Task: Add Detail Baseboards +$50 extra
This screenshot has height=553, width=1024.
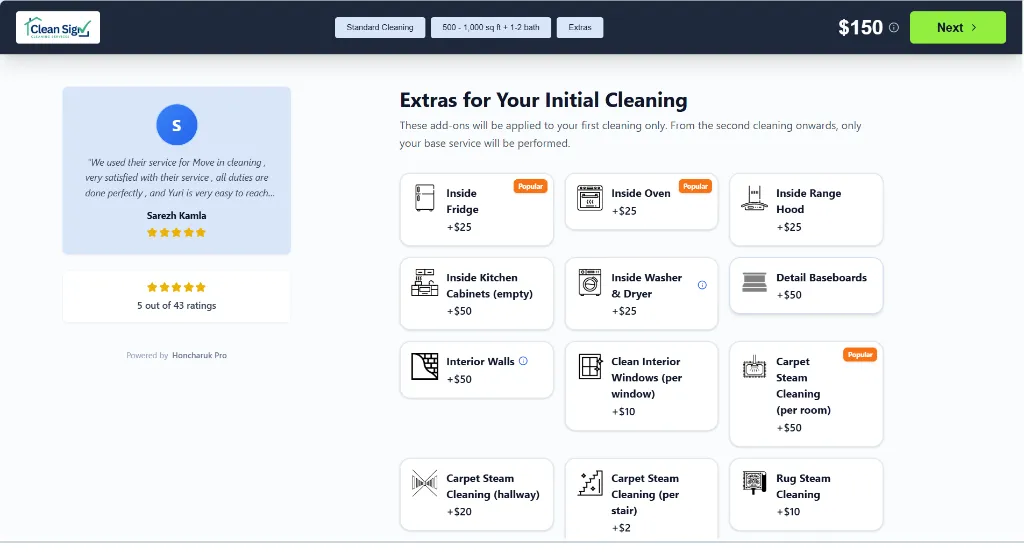Action: click(x=806, y=285)
